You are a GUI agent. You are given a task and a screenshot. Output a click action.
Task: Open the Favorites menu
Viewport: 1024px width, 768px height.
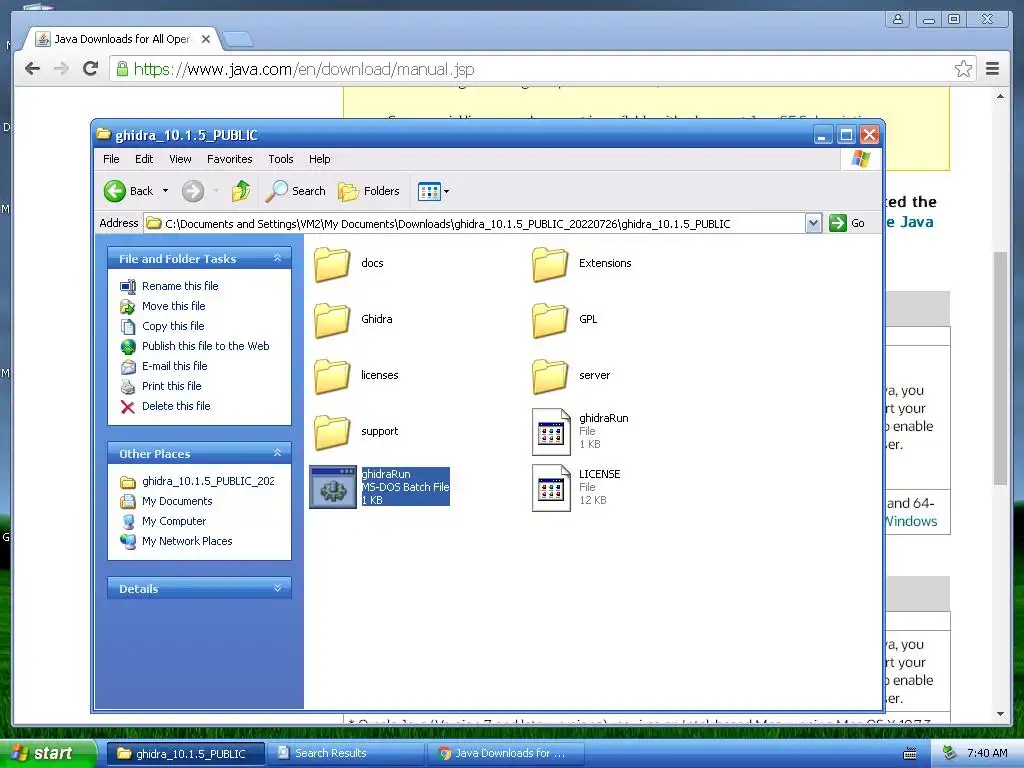click(x=229, y=159)
